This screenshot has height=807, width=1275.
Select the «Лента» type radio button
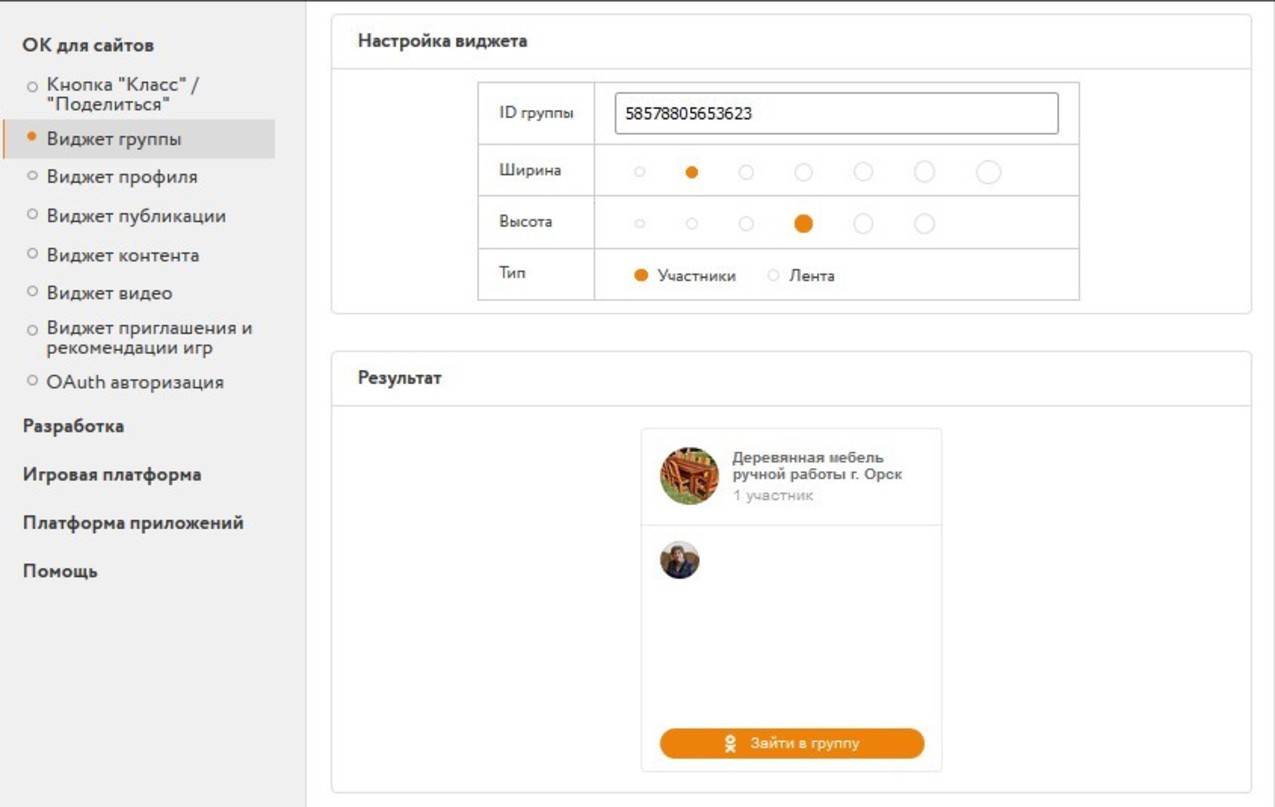click(773, 276)
